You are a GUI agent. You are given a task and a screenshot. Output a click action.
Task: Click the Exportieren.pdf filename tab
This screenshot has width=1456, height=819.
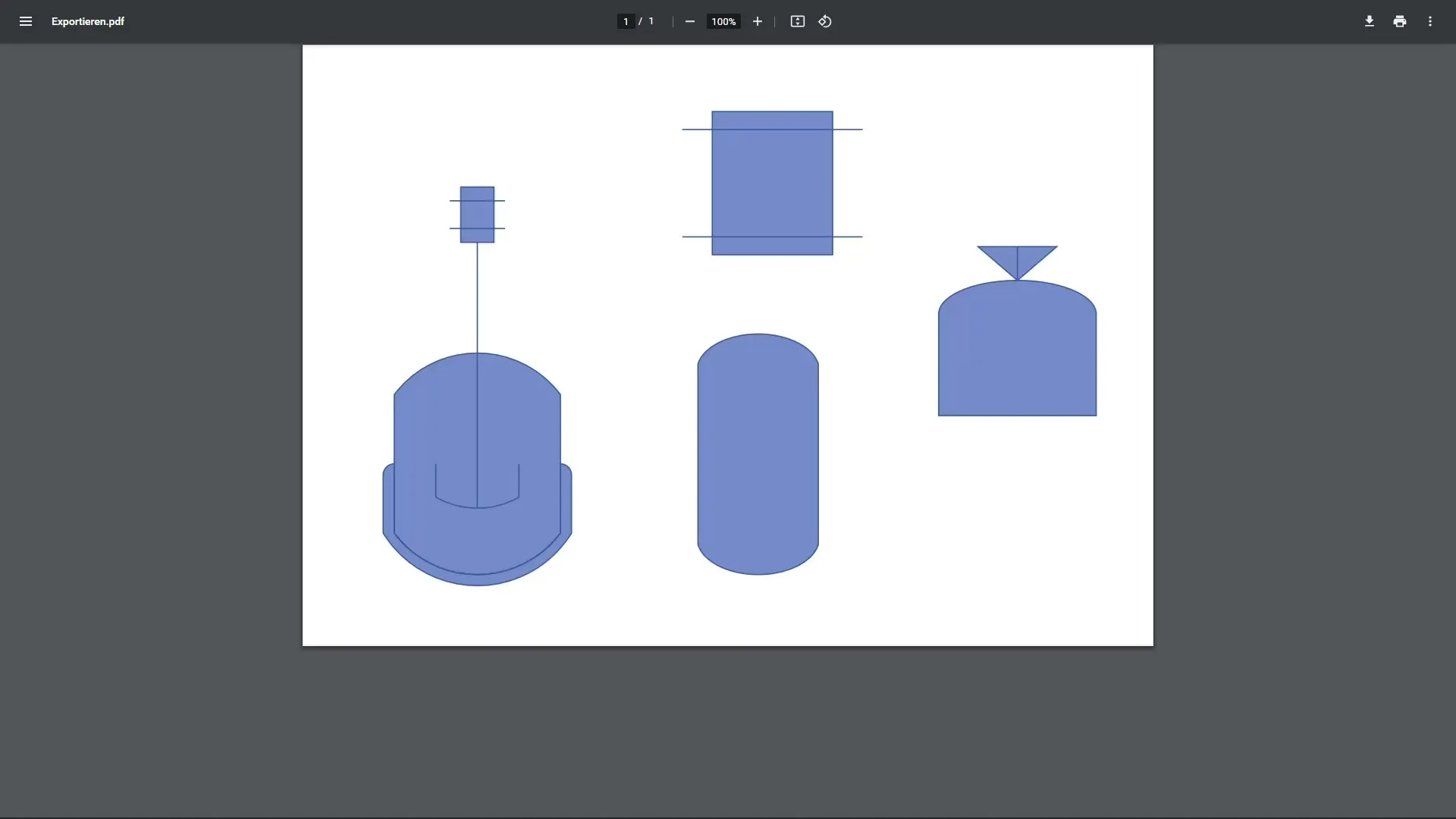pyautogui.click(x=88, y=21)
